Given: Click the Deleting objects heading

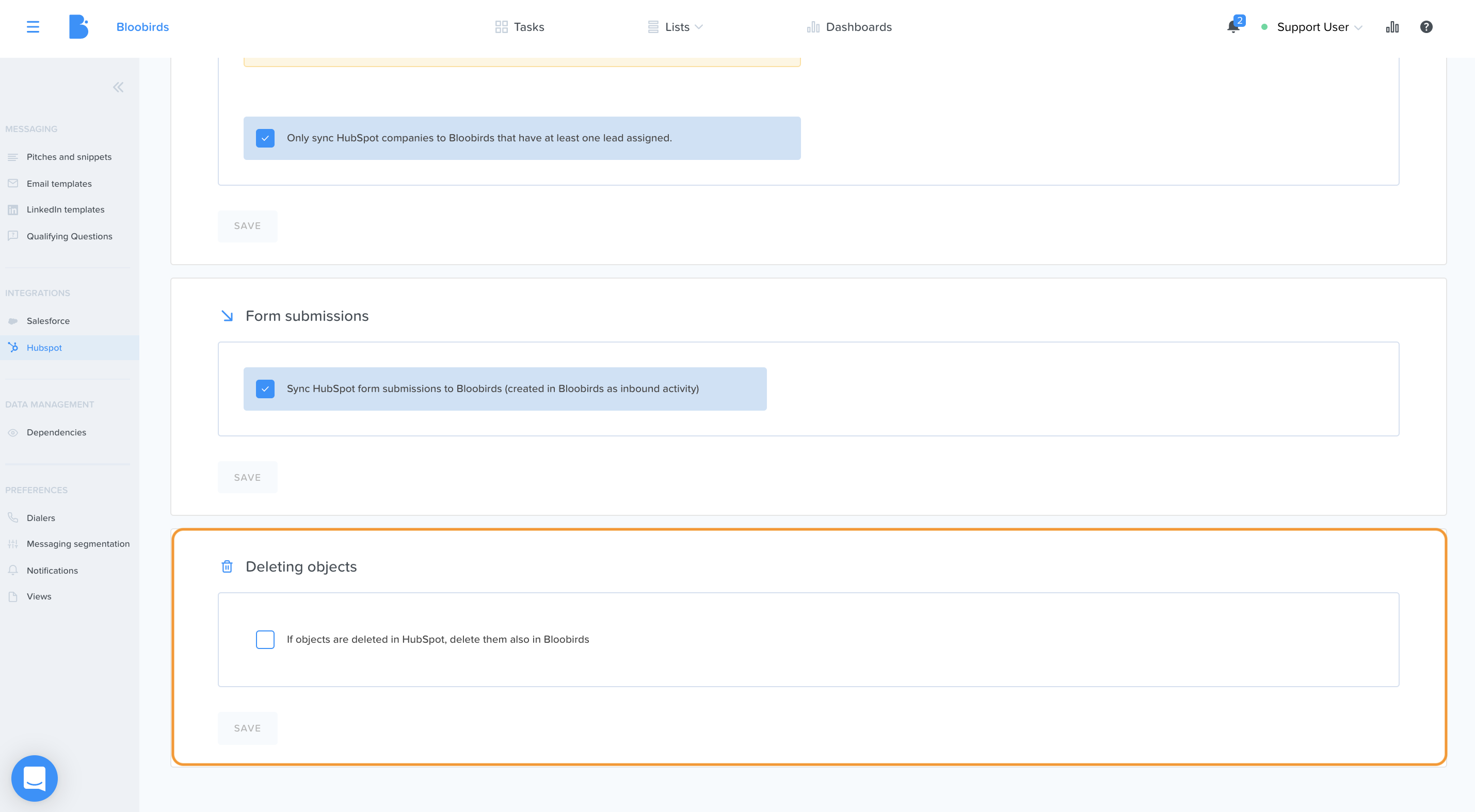Looking at the screenshot, I should (301, 566).
